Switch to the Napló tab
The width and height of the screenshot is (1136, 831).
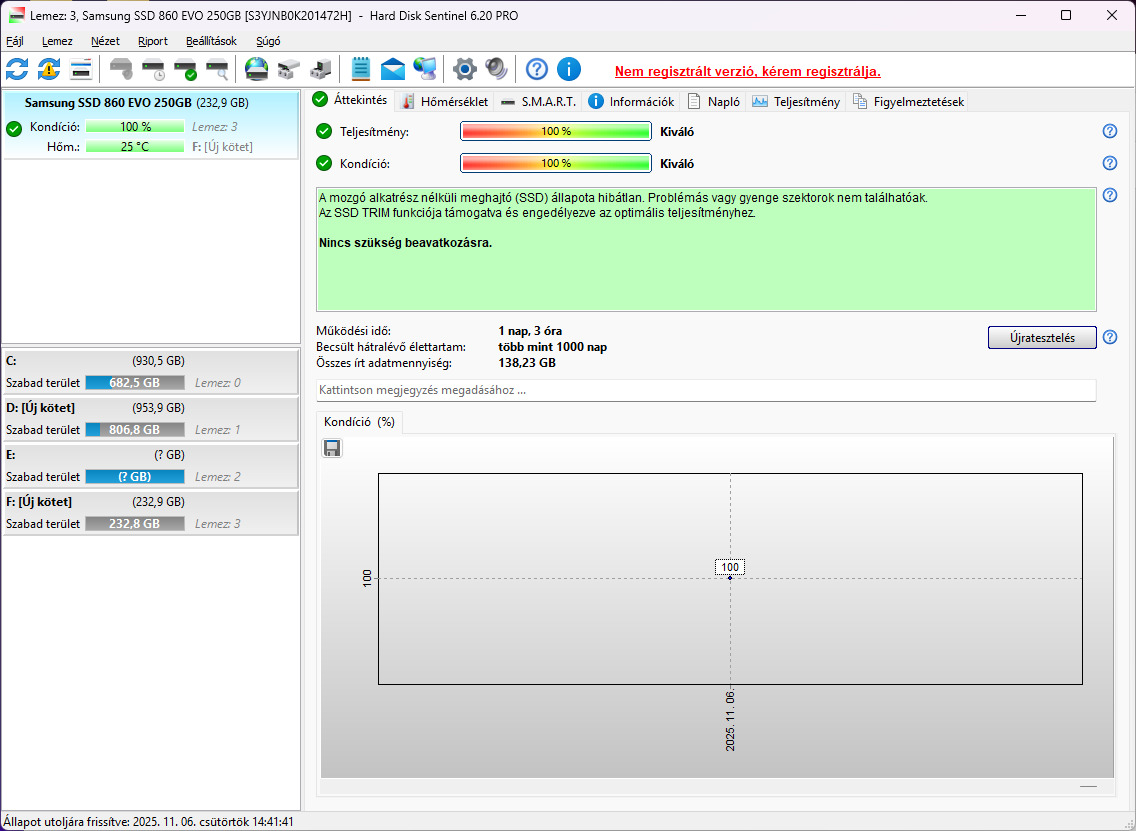click(714, 101)
